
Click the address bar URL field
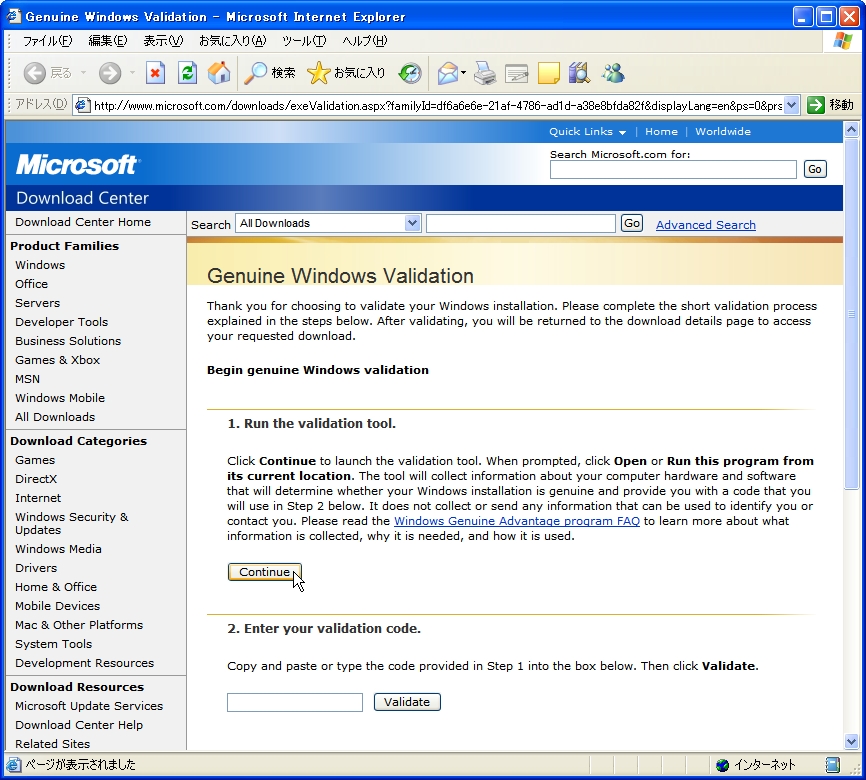pyautogui.click(x=437, y=105)
